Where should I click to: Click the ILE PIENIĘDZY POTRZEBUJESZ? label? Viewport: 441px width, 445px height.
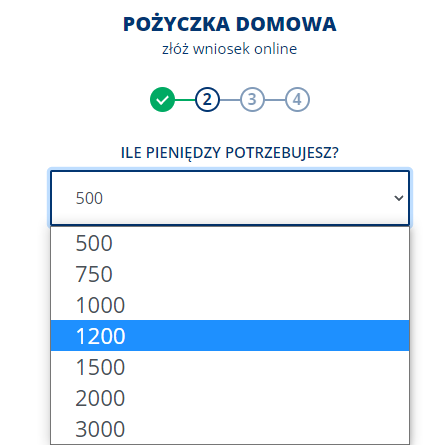click(230, 153)
